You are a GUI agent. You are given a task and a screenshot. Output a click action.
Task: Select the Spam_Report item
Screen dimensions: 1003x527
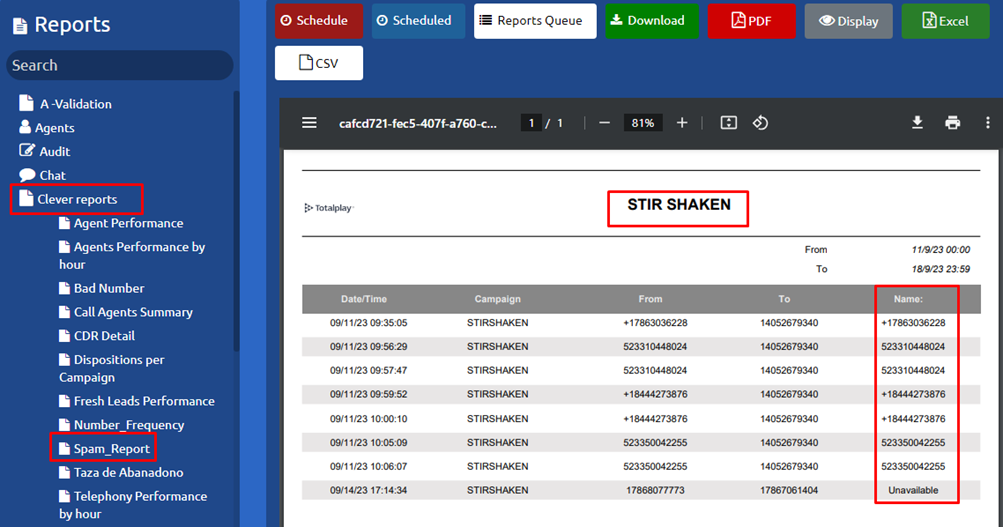click(111, 448)
